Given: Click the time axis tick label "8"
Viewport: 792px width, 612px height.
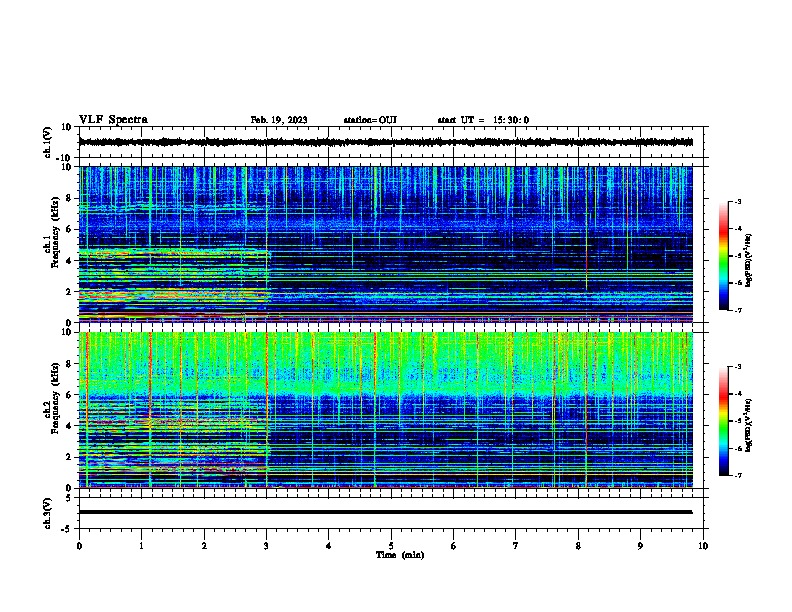Looking at the screenshot, I should [578, 546].
